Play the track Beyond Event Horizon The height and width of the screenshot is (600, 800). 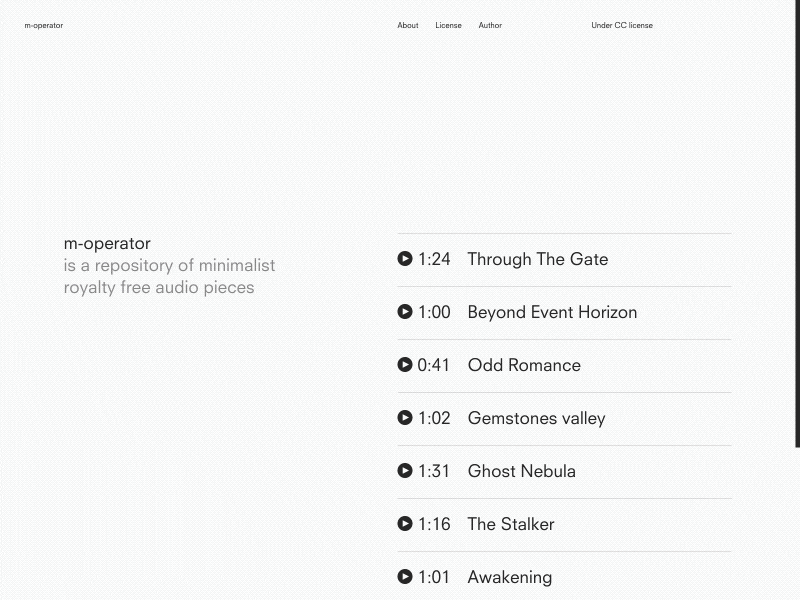405,312
